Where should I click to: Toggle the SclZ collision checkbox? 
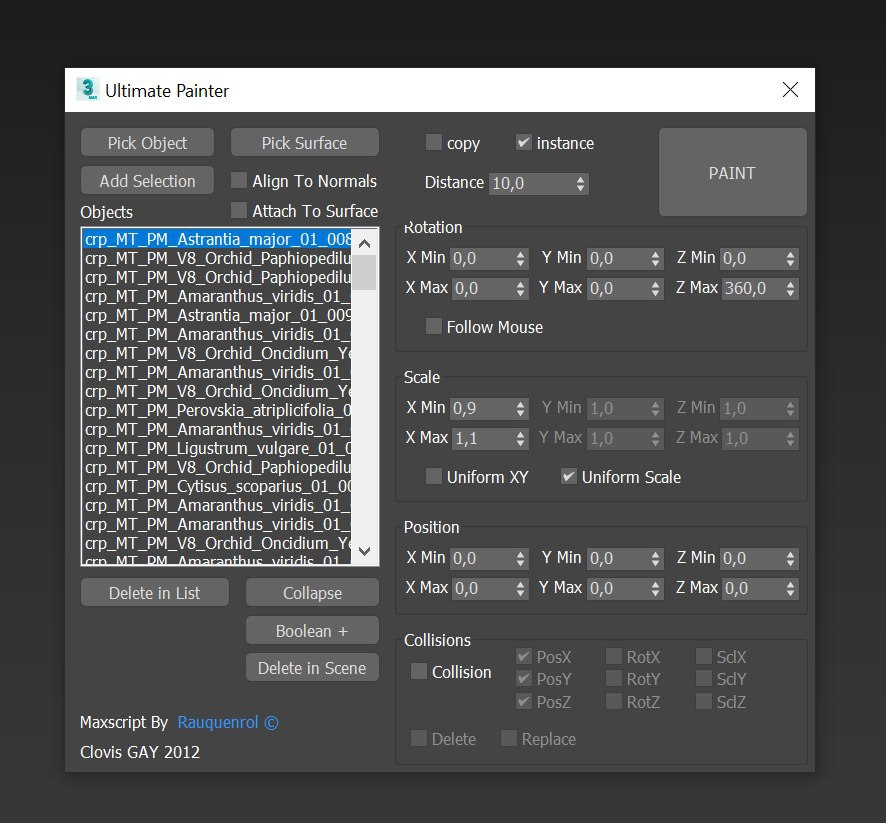pyautogui.click(x=703, y=702)
